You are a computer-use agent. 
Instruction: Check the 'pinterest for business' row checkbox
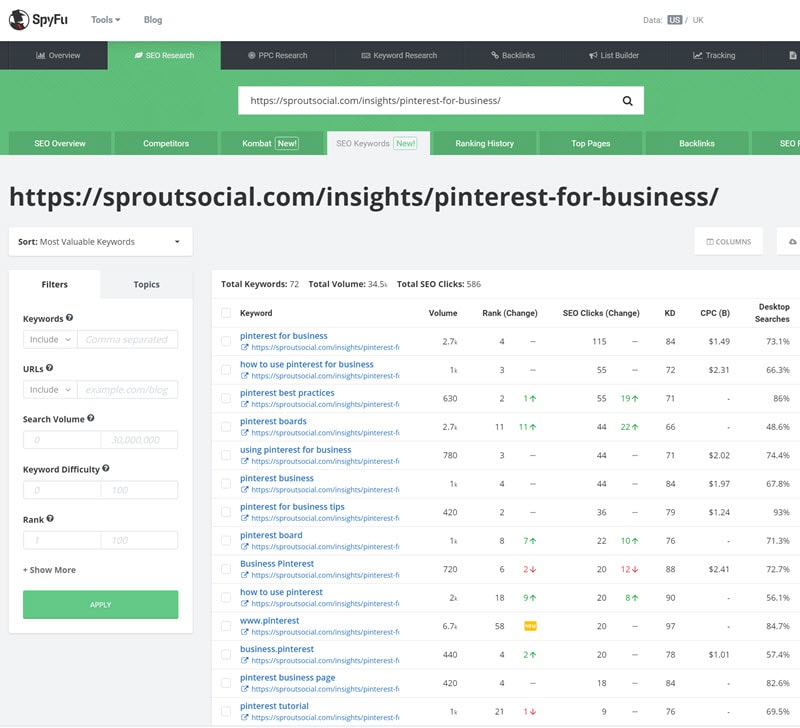tap(226, 341)
